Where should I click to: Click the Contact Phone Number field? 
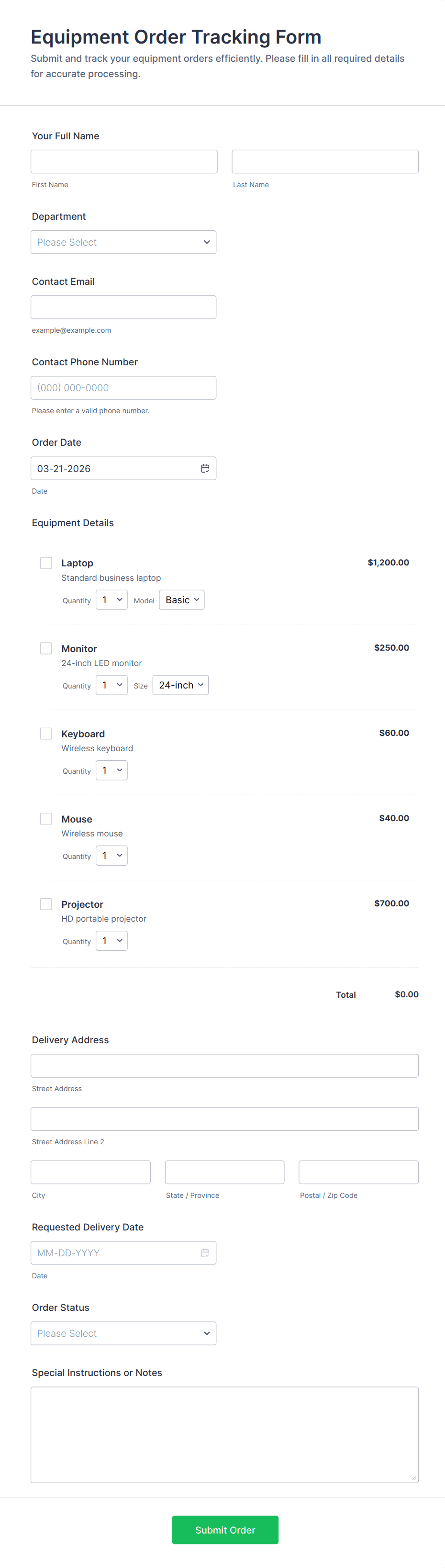123,388
